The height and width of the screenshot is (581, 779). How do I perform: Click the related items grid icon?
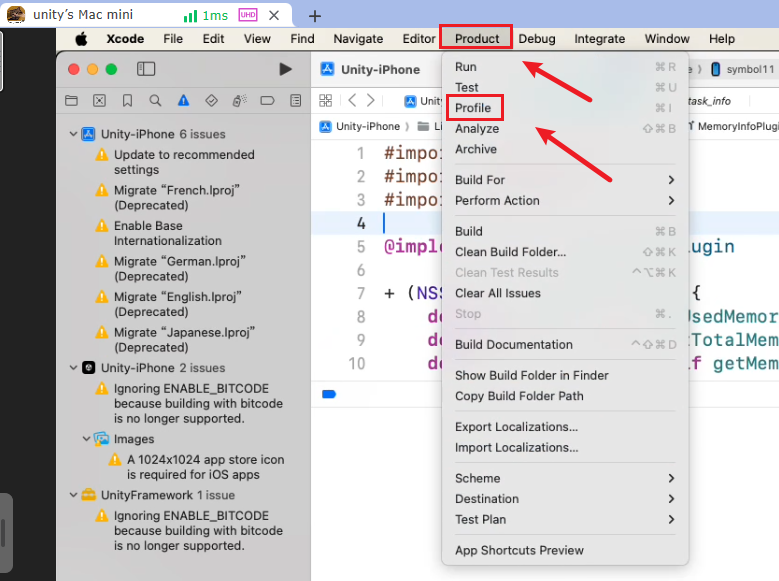pyautogui.click(x=325, y=101)
